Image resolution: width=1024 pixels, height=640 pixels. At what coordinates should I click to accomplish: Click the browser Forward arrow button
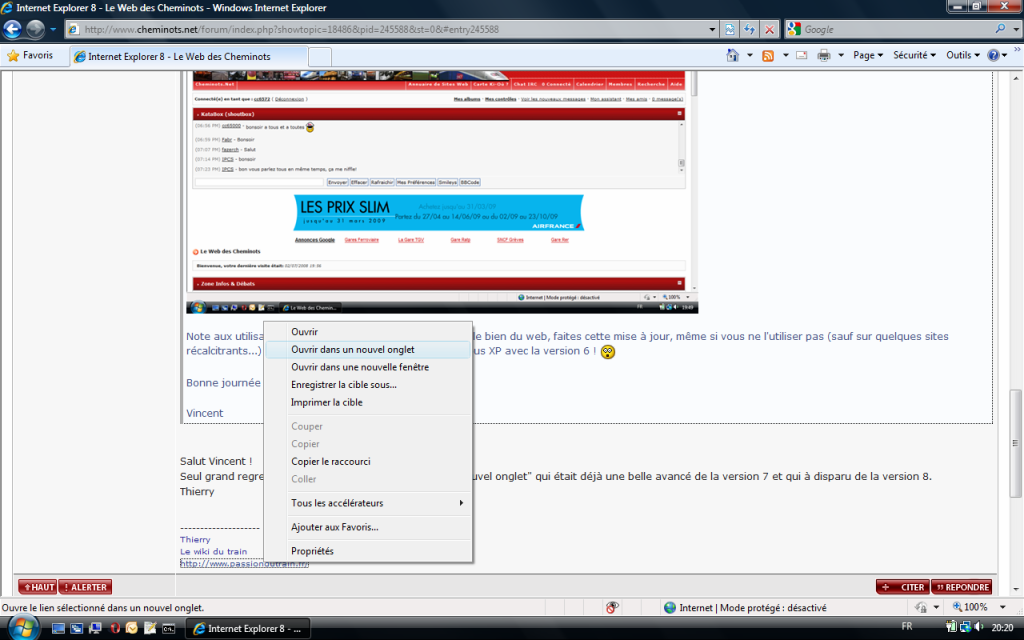coord(35,29)
